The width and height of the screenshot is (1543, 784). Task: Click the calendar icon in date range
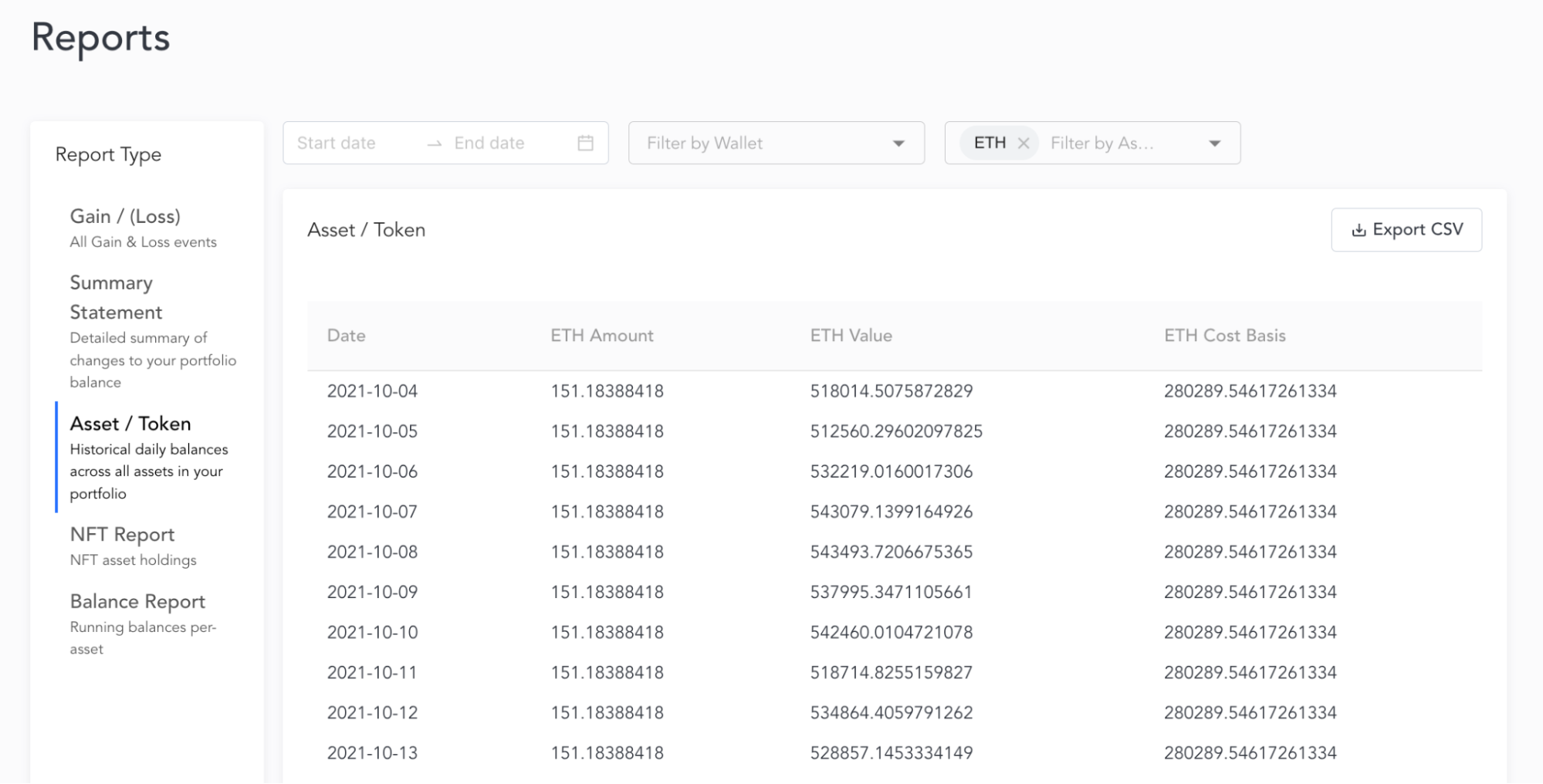pyautogui.click(x=585, y=143)
